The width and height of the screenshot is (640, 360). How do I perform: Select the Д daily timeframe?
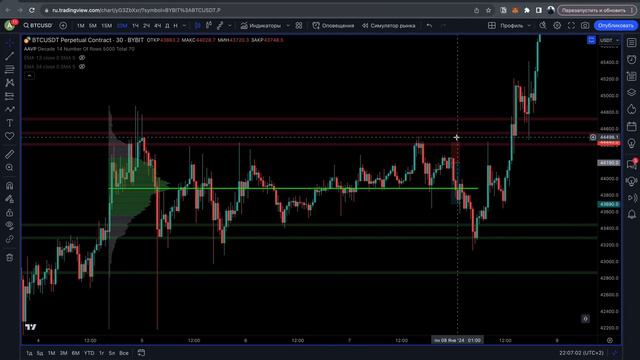167,26
